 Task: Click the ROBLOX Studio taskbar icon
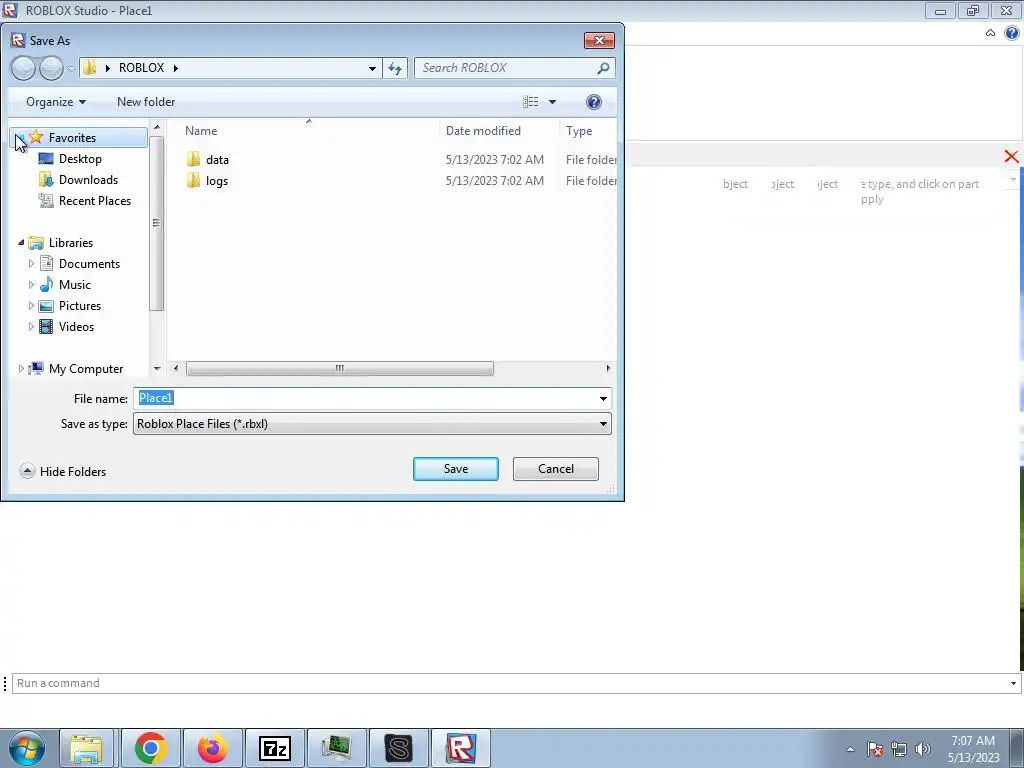click(461, 748)
